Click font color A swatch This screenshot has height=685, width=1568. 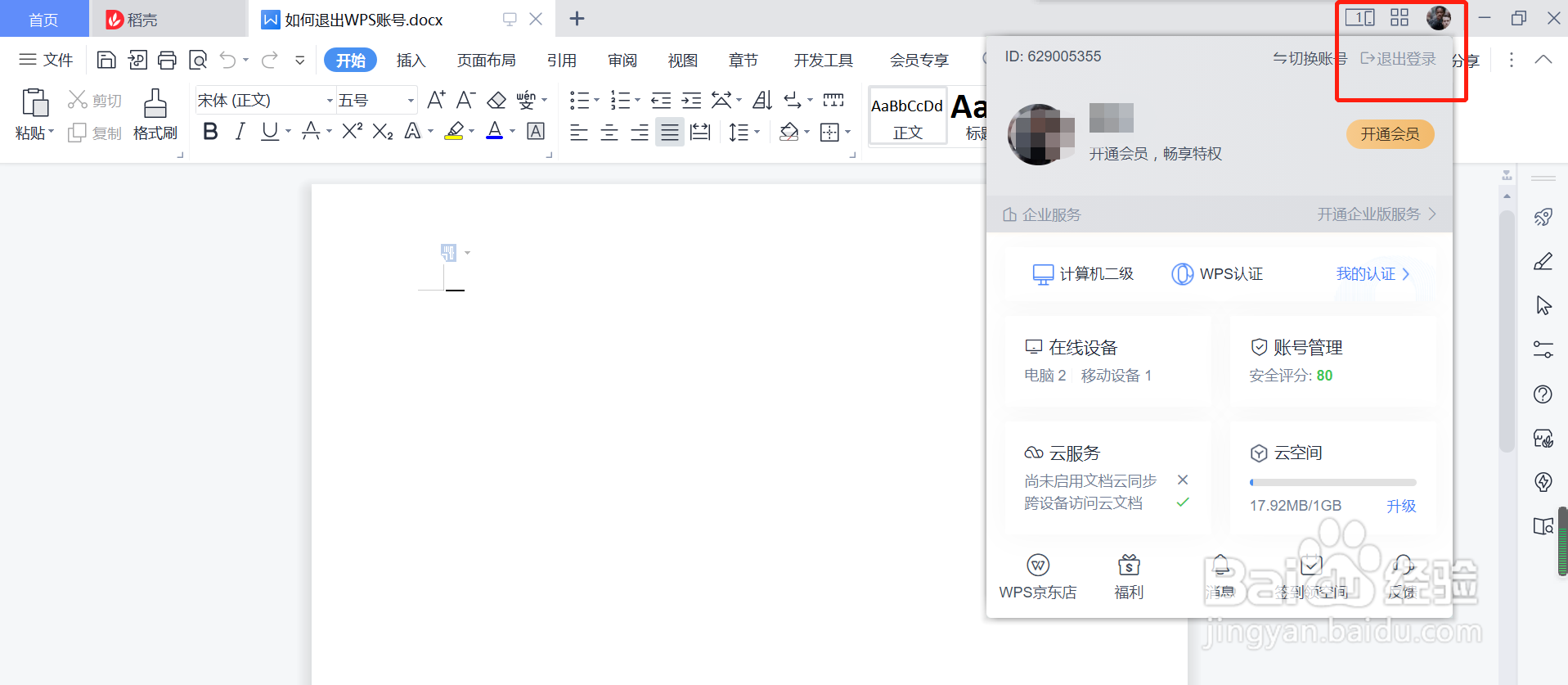pyautogui.click(x=495, y=131)
